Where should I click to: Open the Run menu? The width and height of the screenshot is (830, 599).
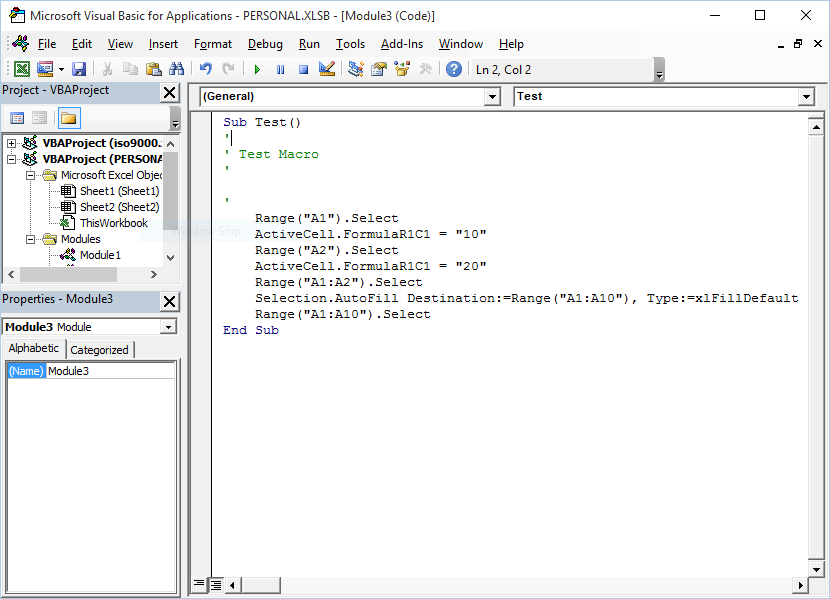tap(309, 44)
